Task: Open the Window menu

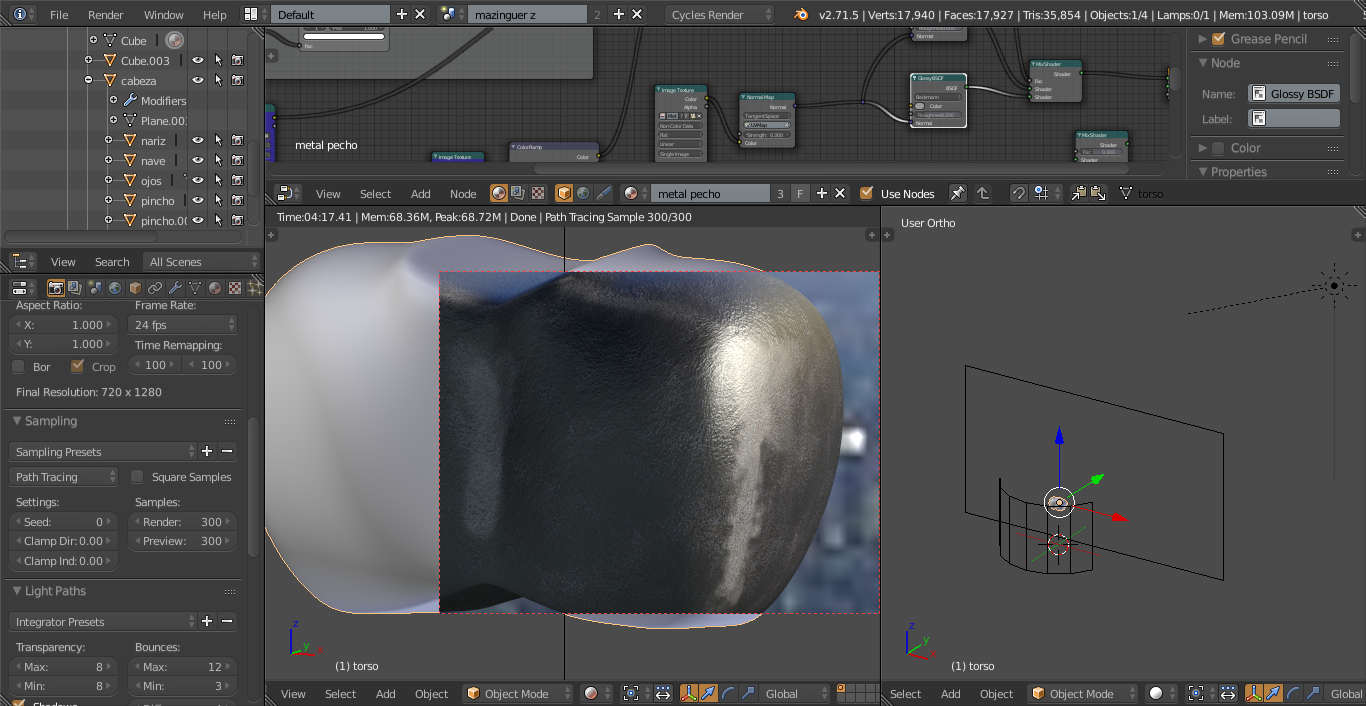Action: pyautogui.click(x=163, y=14)
